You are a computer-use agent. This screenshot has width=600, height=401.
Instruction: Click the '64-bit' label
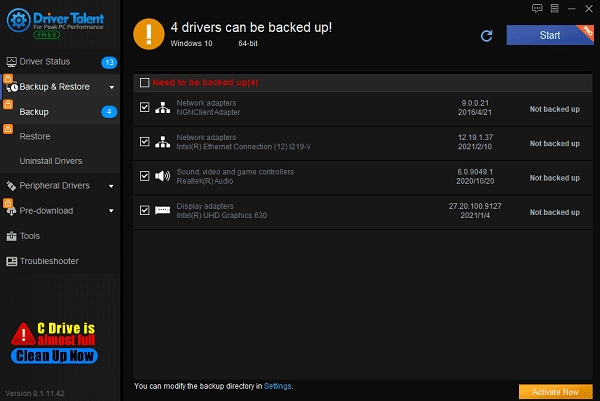[x=248, y=44]
